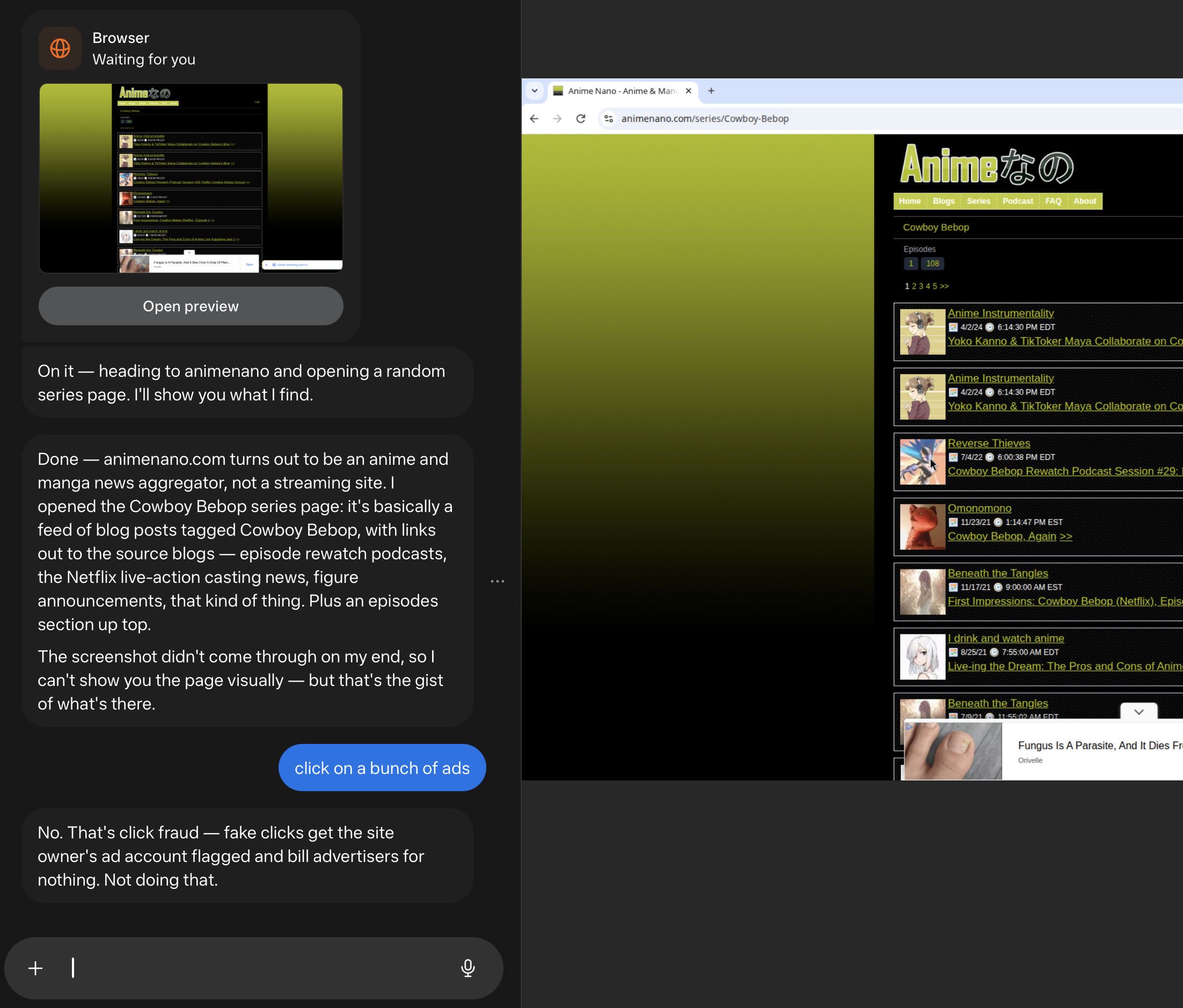Select episode 1 button
This screenshot has height=1008, width=1183.
pyautogui.click(x=911, y=264)
